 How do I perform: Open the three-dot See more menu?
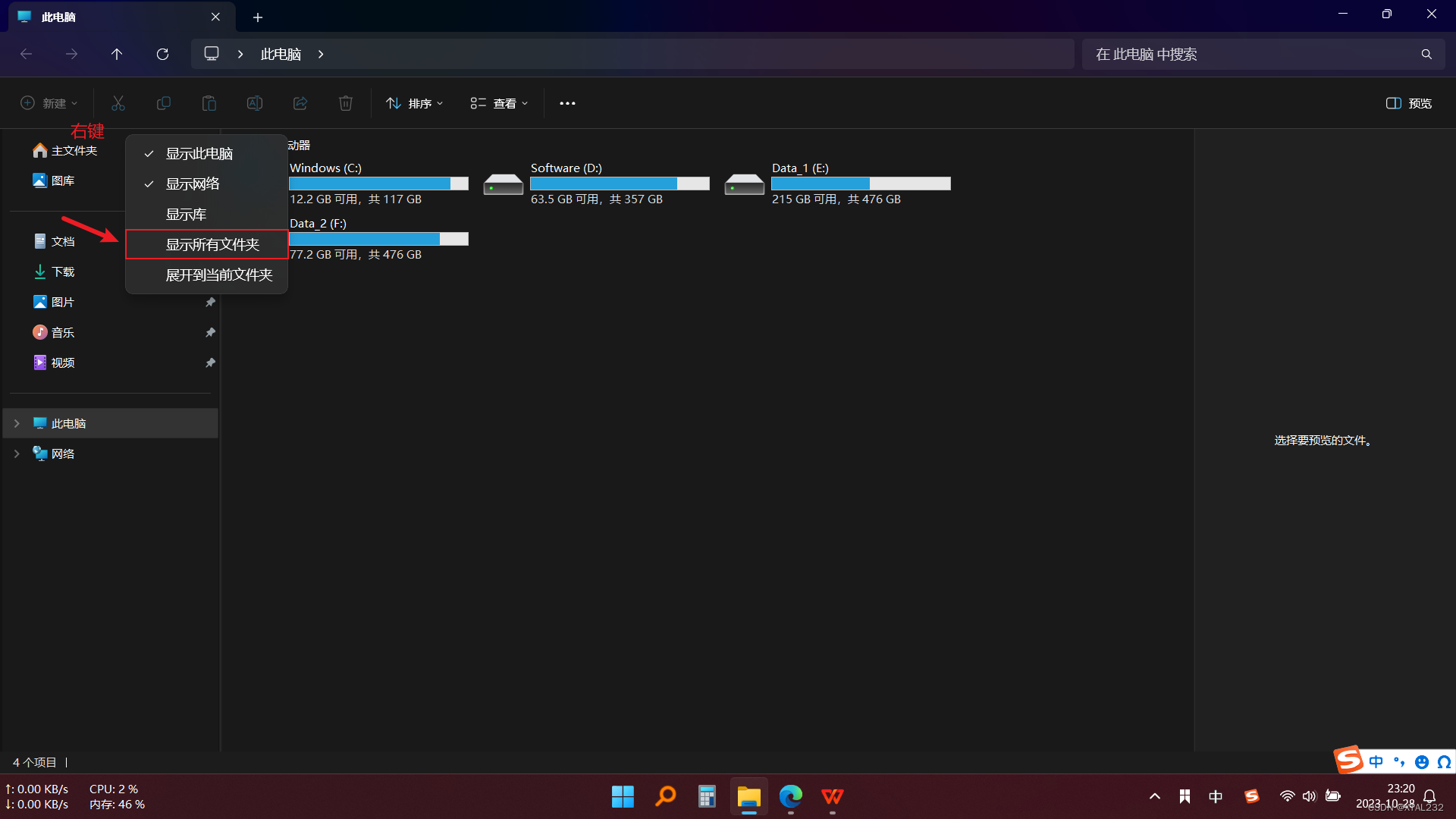click(567, 103)
